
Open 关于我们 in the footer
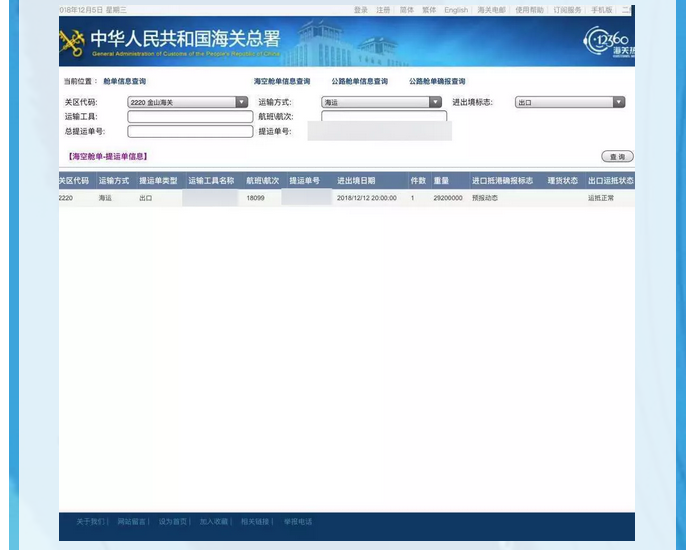[89, 521]
